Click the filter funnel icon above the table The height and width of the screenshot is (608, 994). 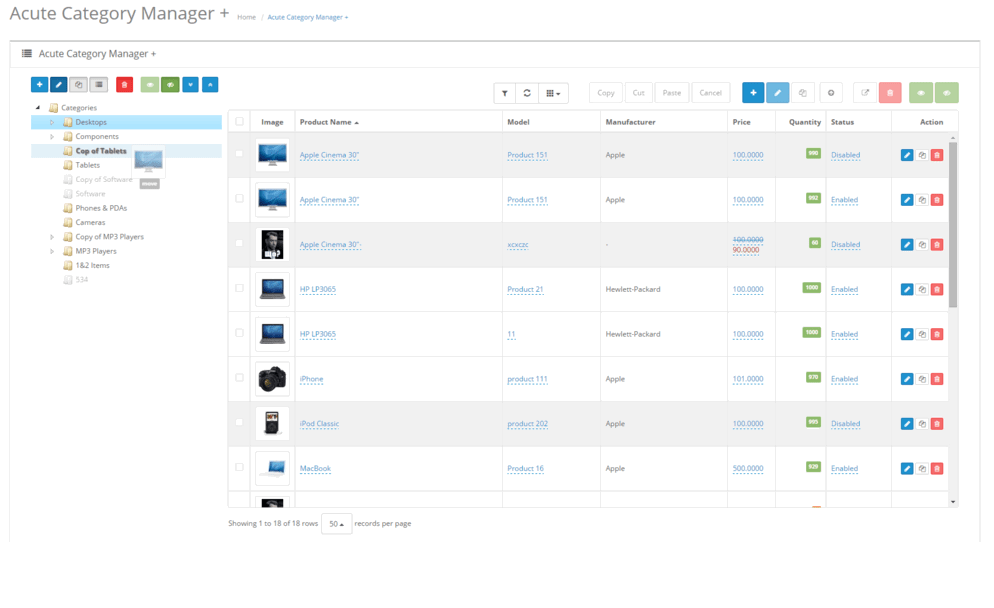[505, 93]
